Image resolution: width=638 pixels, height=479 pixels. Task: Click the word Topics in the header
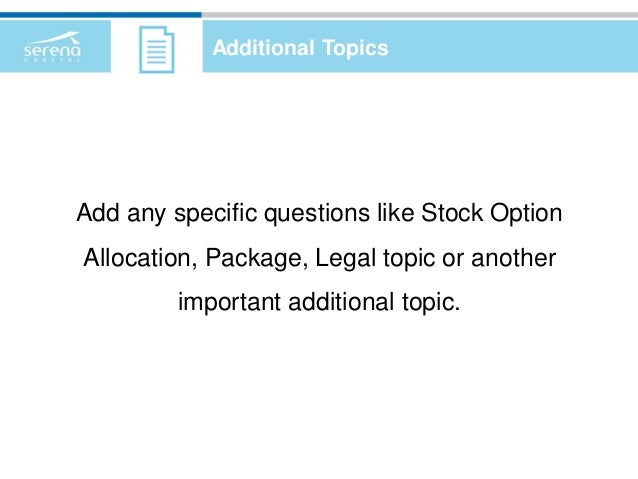point(355,48)
